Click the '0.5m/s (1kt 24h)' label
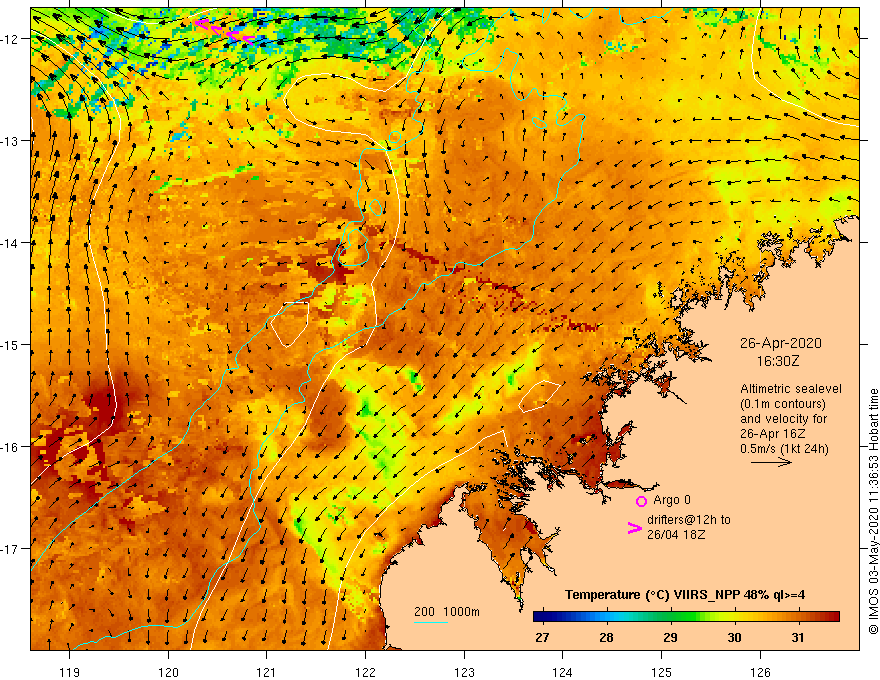This screenshot has height=680, width=880. pyautogui.click(x=784, y=449)
